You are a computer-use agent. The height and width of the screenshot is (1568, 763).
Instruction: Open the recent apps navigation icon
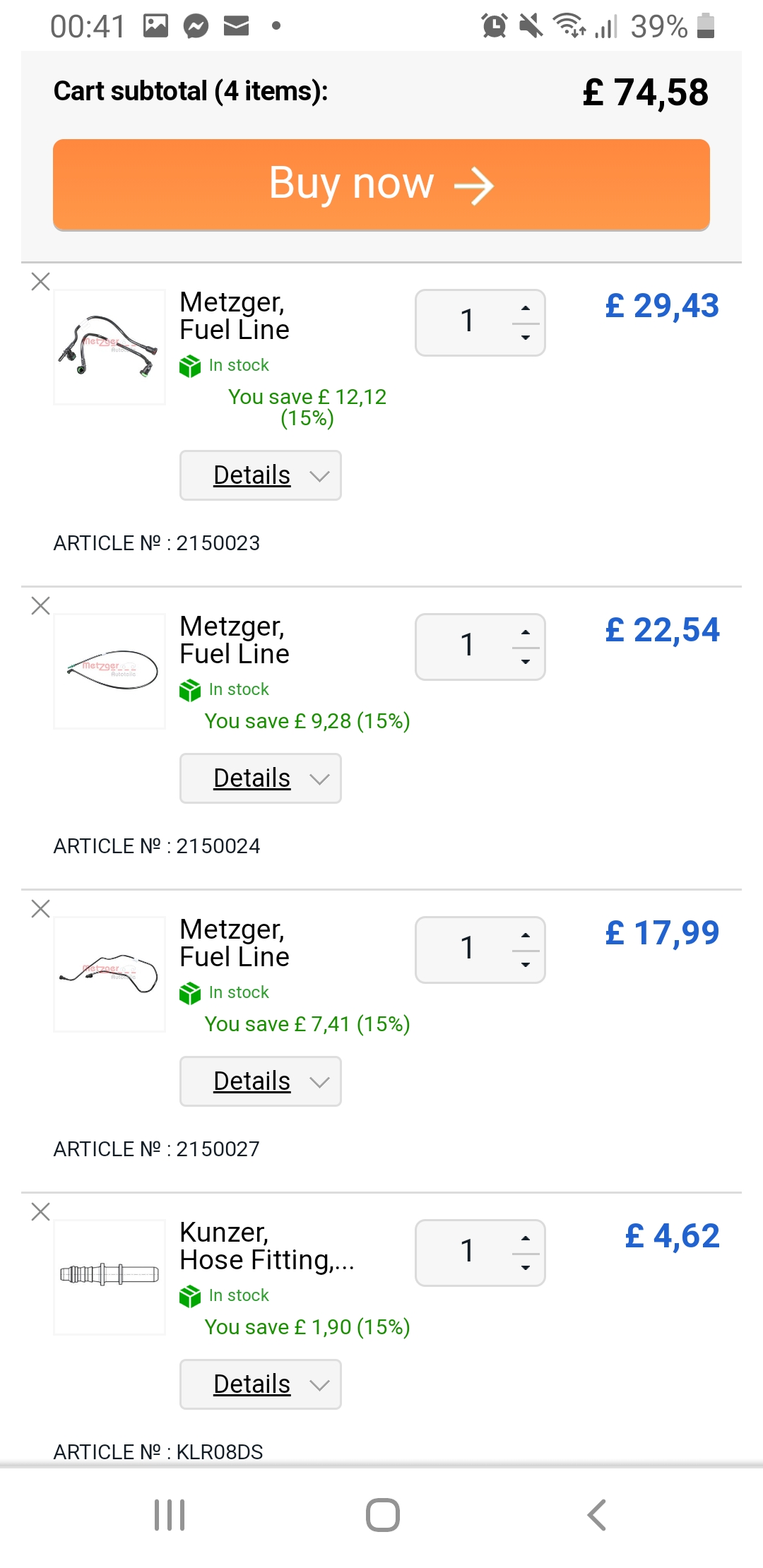pyautogui.click(x=170, y=1515)
